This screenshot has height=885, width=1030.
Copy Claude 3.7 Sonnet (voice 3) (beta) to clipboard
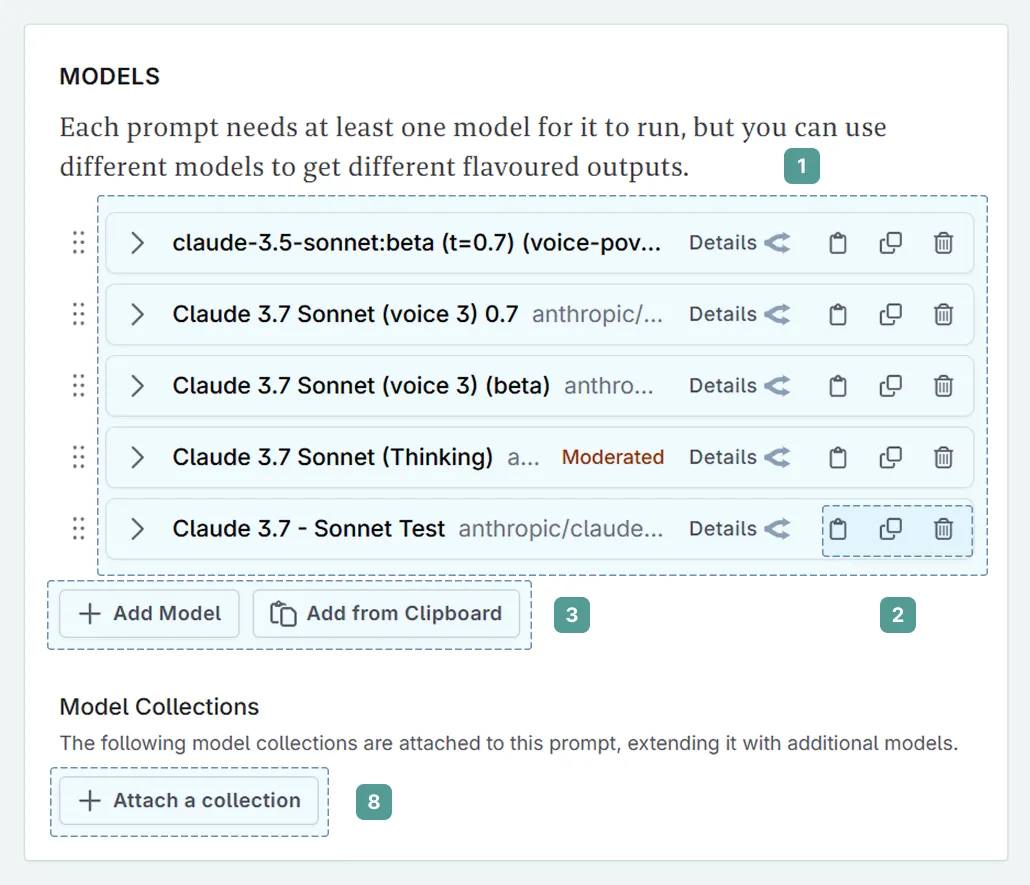tap(838, 385)
